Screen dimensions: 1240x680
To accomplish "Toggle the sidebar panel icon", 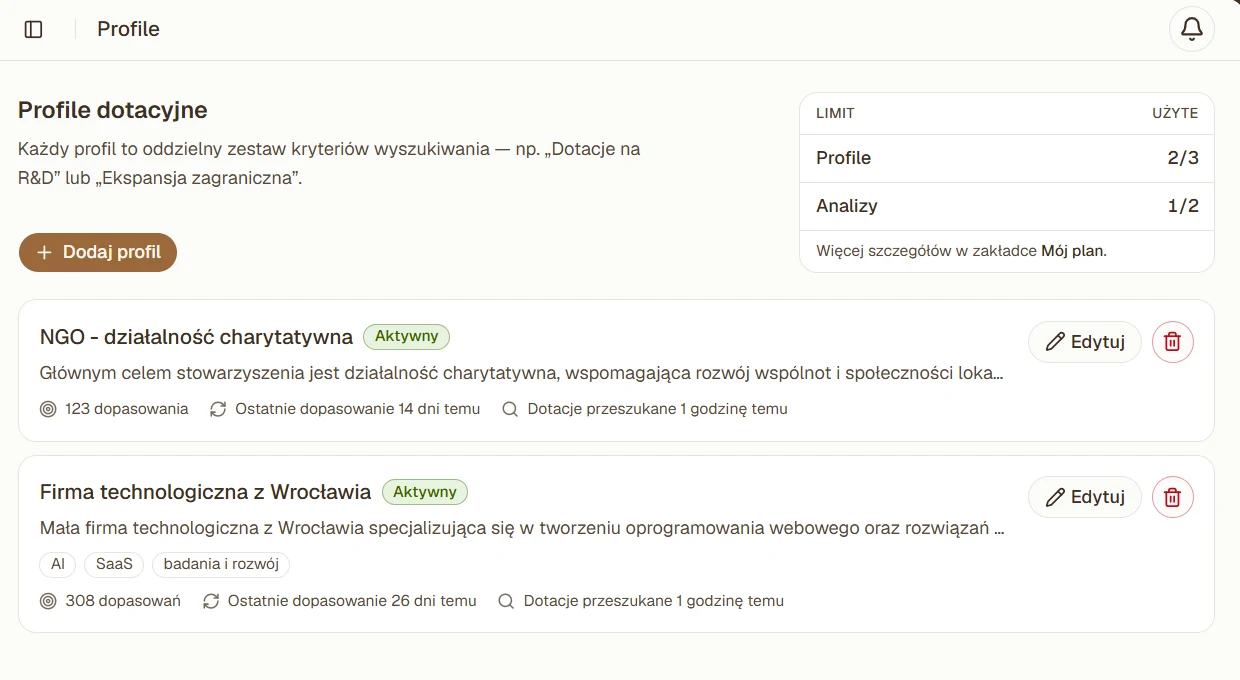I will click(x=33, y=29).
